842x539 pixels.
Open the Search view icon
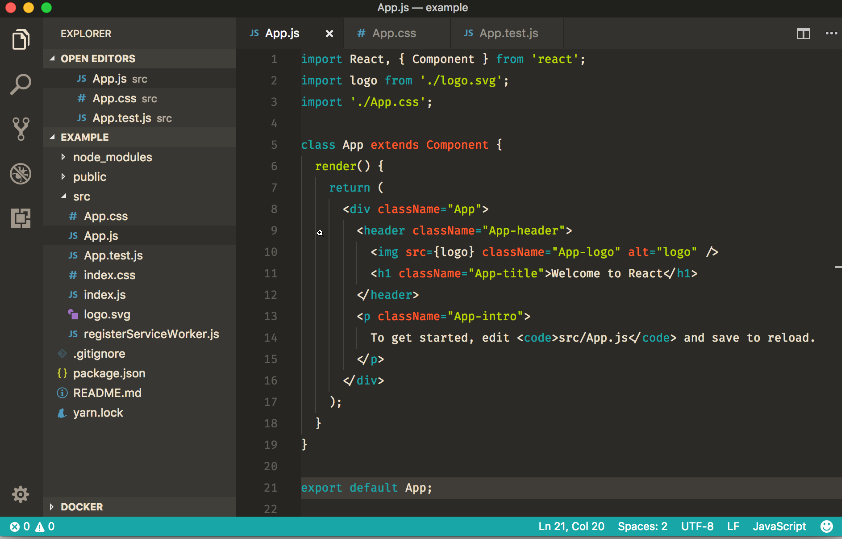pos(20,84)
